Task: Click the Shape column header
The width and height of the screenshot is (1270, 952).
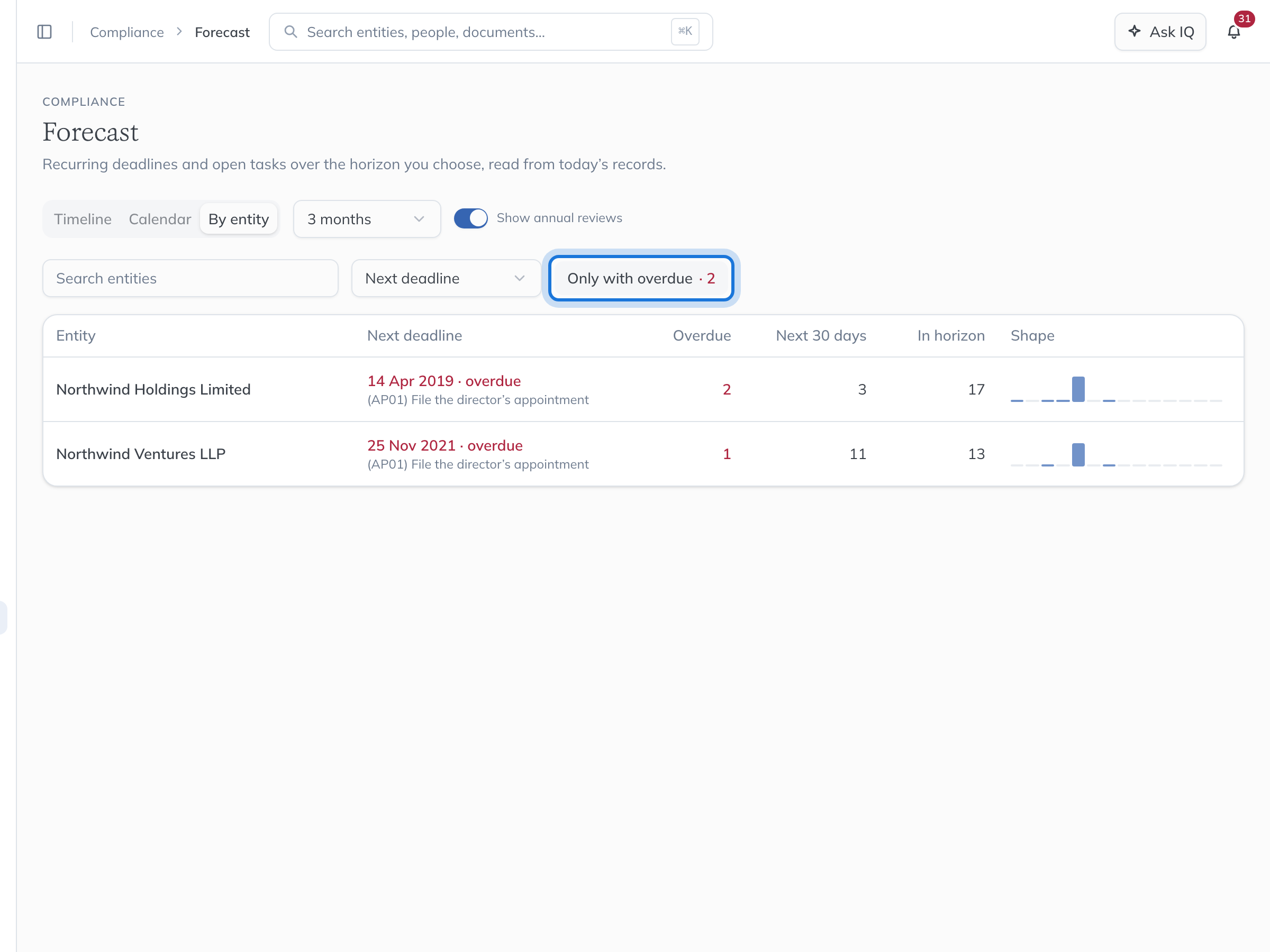Action: [1032, 336]
